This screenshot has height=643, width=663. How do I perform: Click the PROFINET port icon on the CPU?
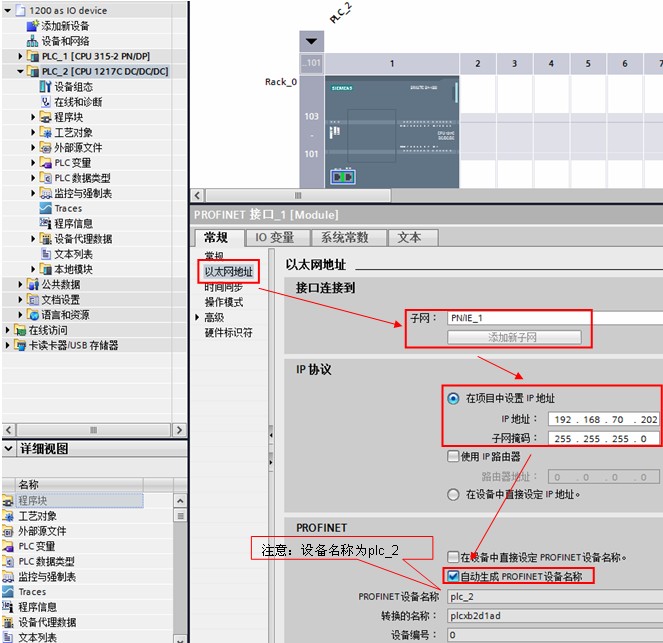coord(342,177)
